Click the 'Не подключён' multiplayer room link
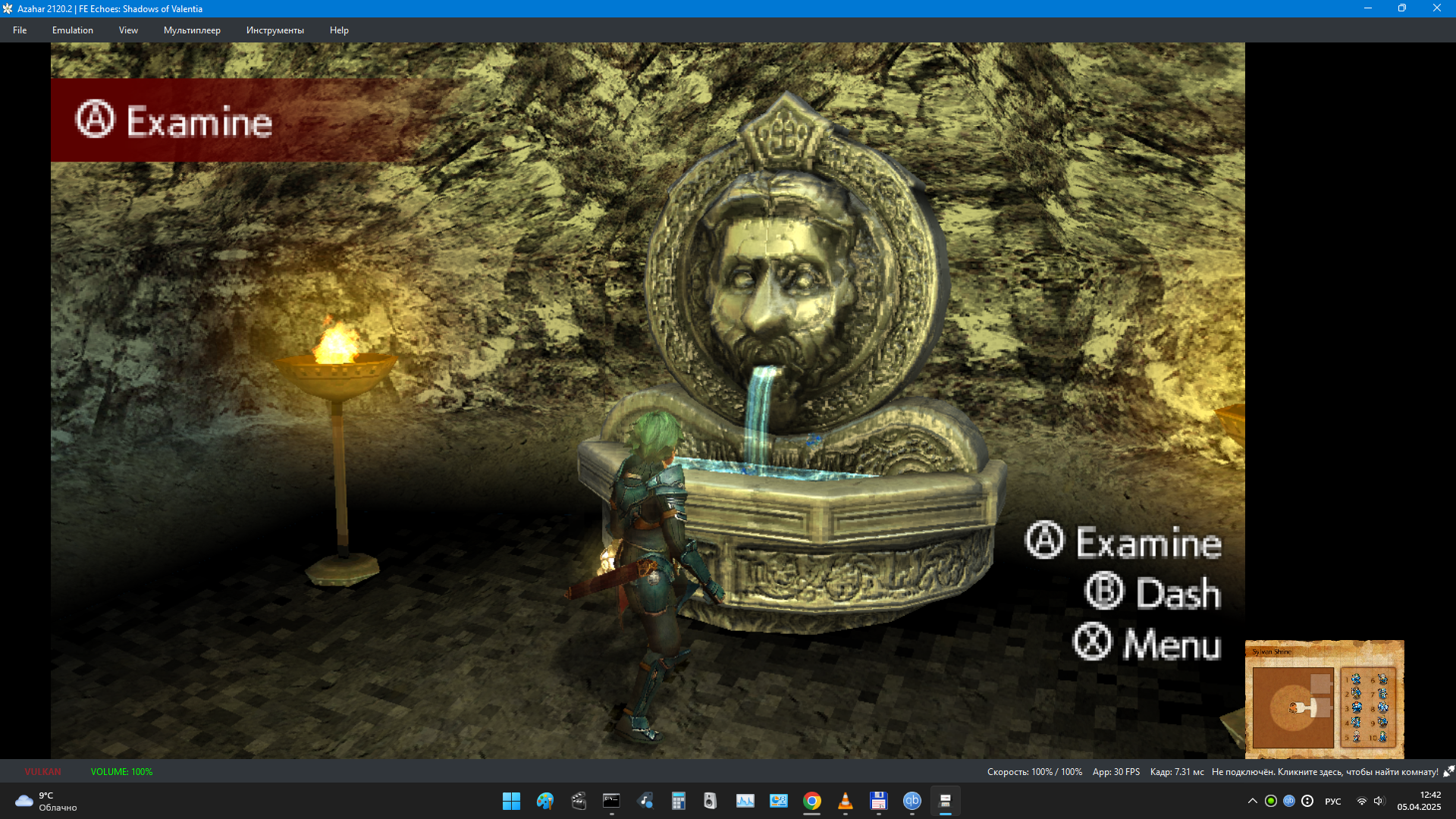Viewport: 1456px width, 819px height. pyautogui.click(x=1325, y=772)
